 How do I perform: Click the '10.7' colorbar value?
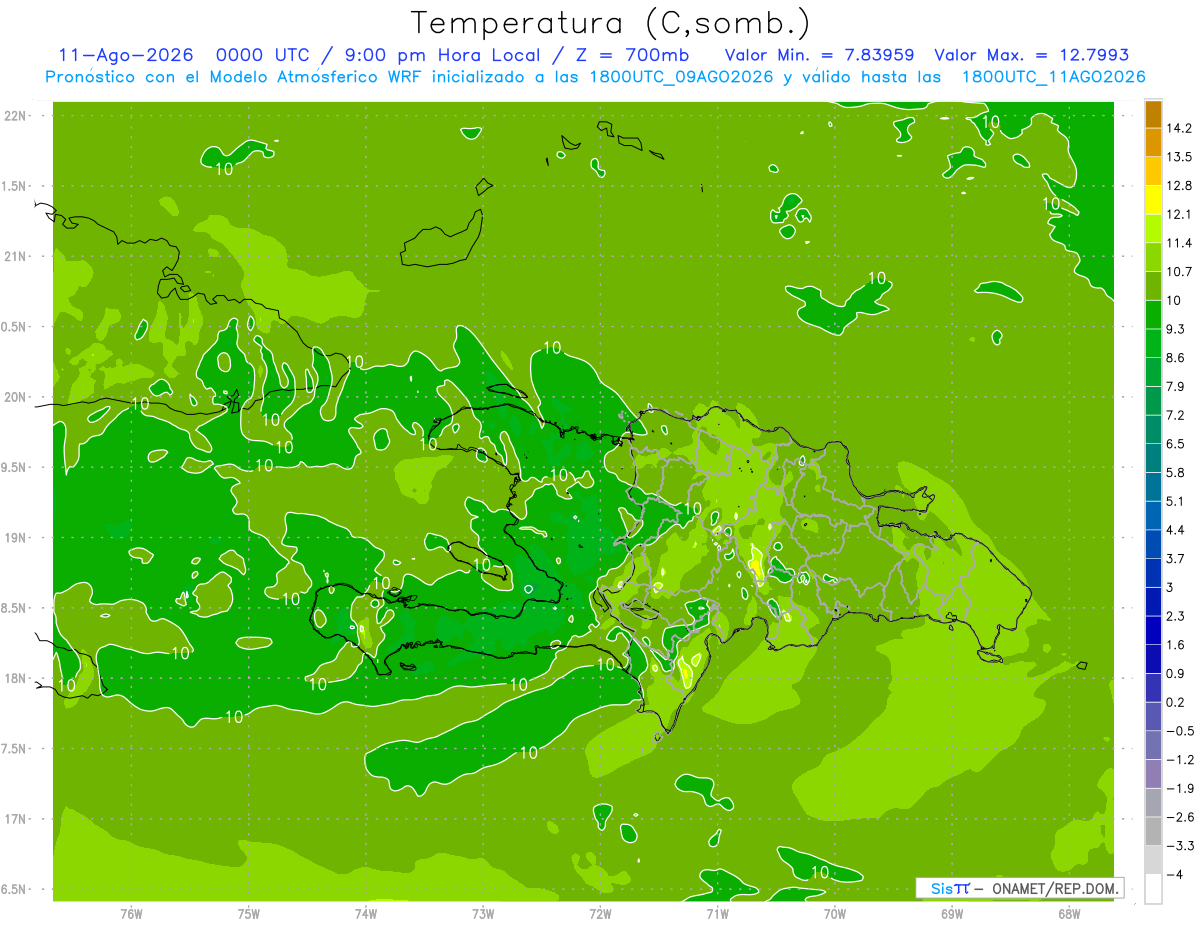tap(1180, 271)
